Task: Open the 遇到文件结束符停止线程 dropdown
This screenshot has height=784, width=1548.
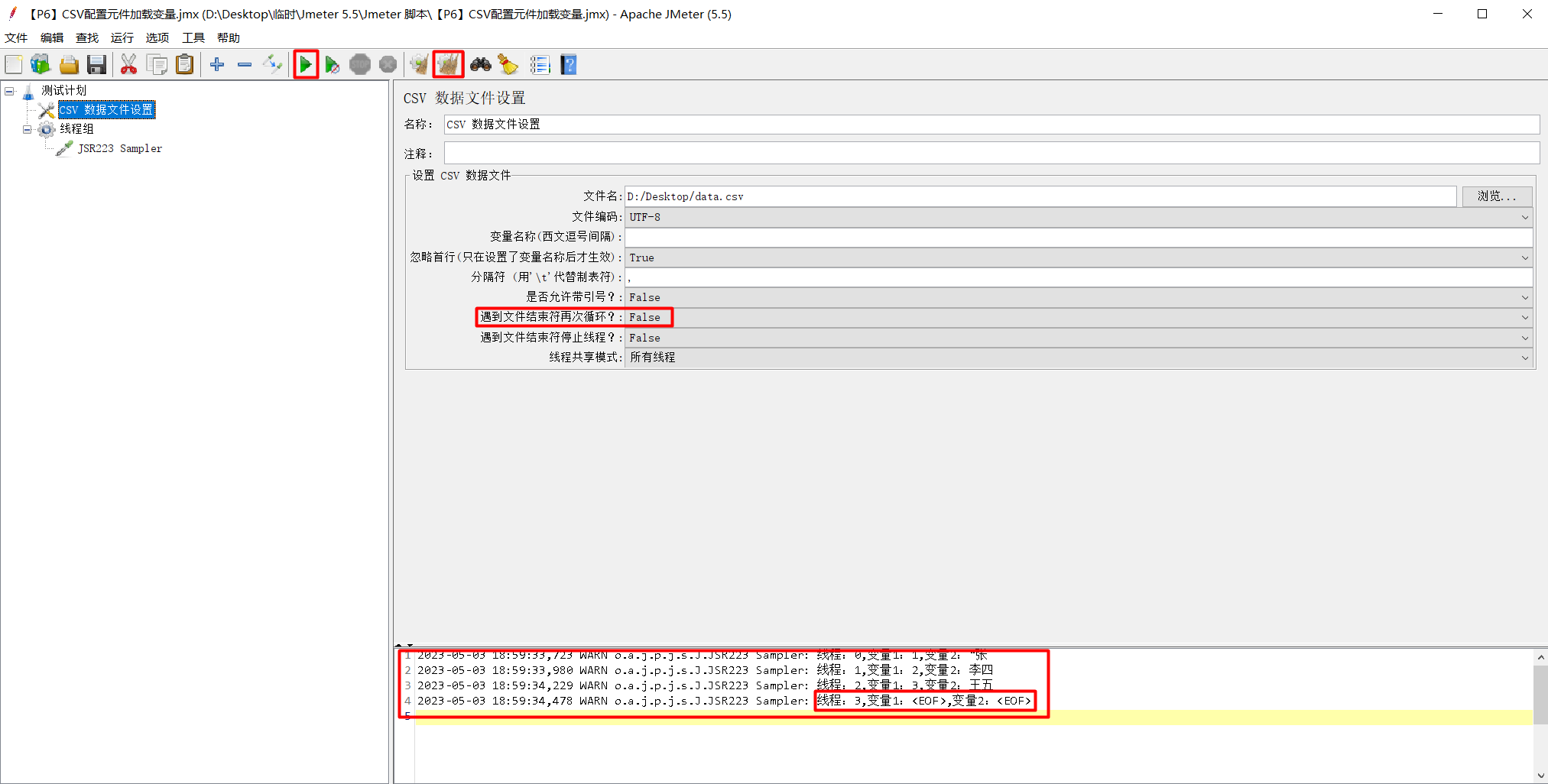Action: pos(1079,338)
